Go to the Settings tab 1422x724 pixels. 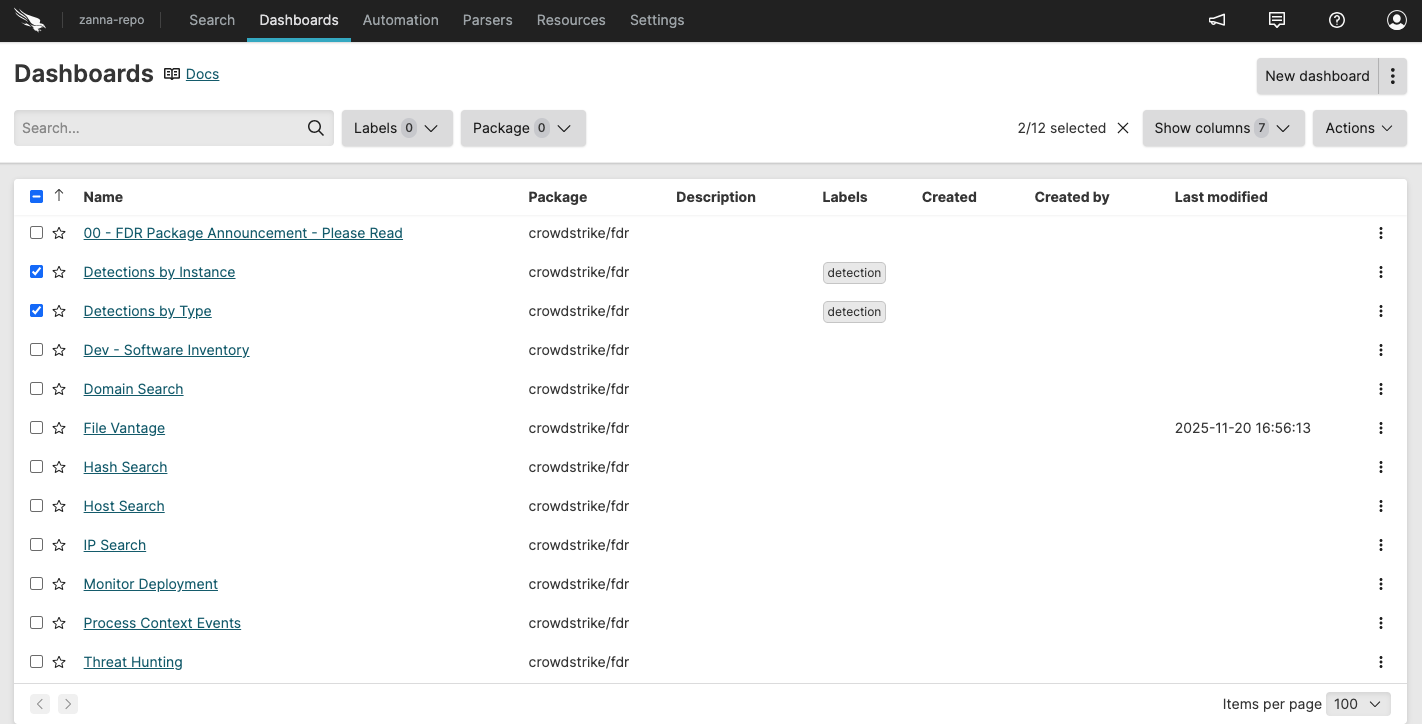tap(657, 19)
